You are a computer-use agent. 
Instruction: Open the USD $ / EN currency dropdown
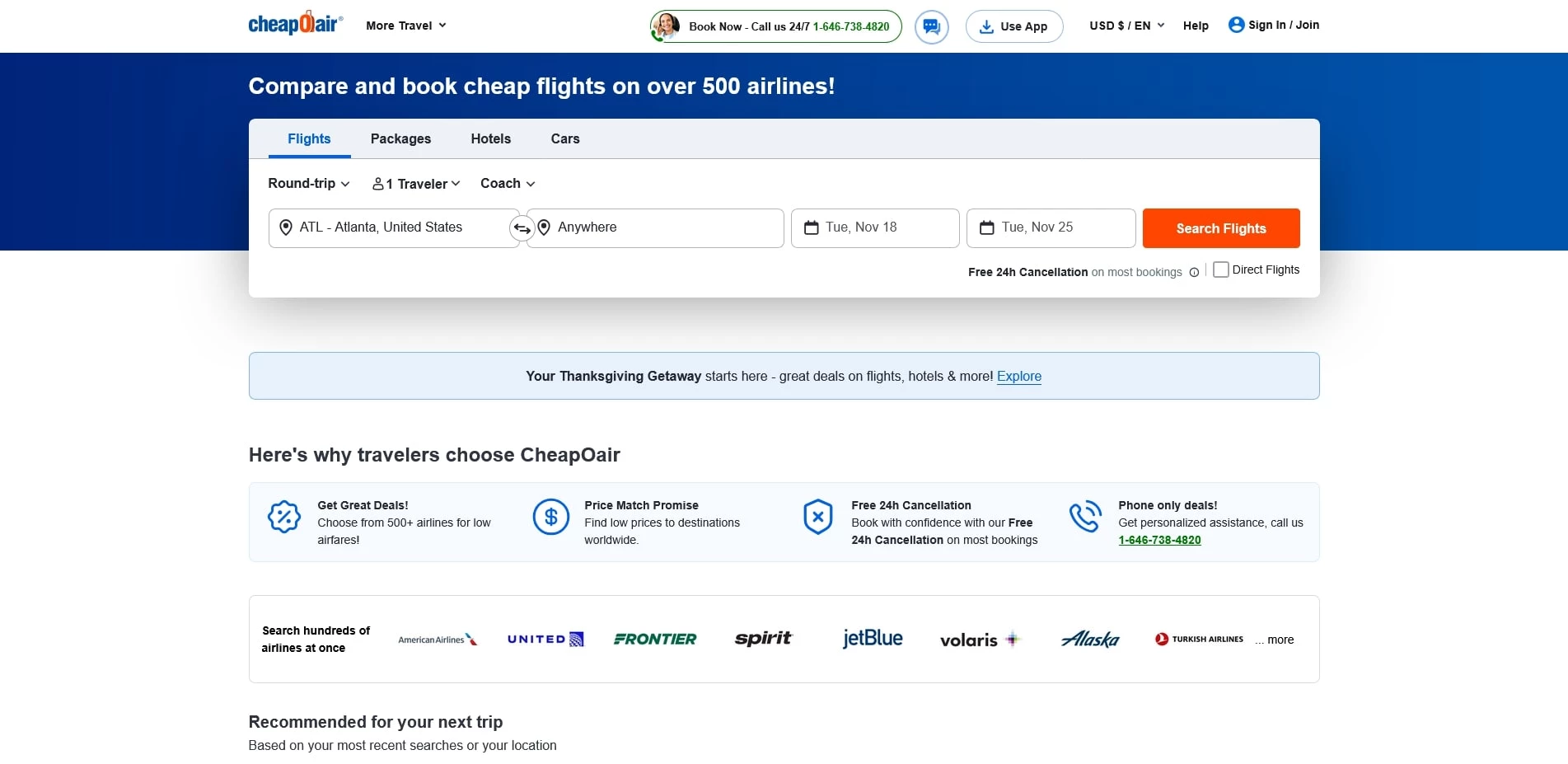[x=1126, y=26]
